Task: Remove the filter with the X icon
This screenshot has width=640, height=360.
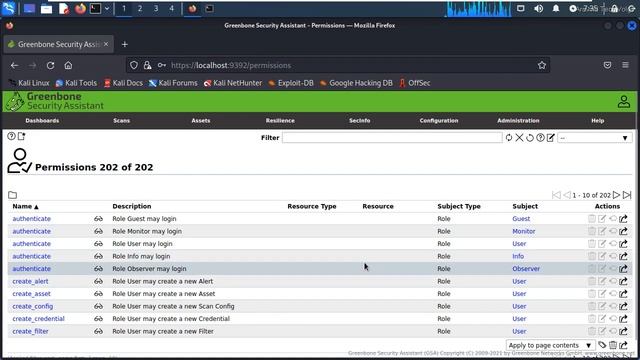Action: pyautogui.click(x=519, y=138)
